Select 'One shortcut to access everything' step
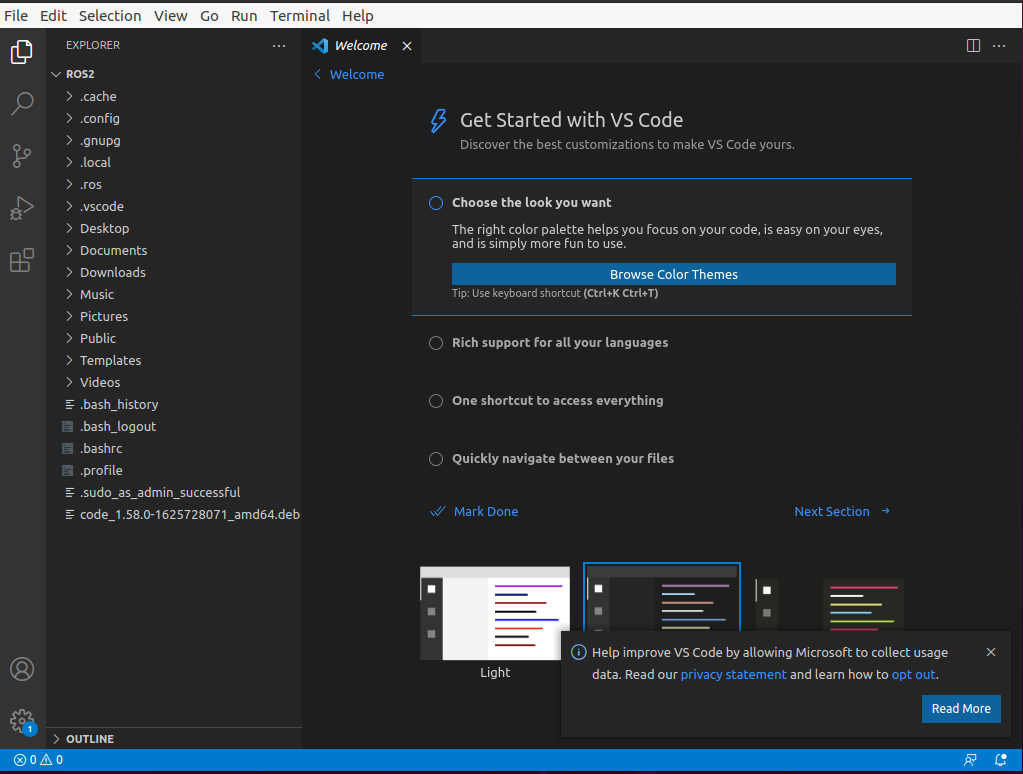1023x774 pixels. 557,401
